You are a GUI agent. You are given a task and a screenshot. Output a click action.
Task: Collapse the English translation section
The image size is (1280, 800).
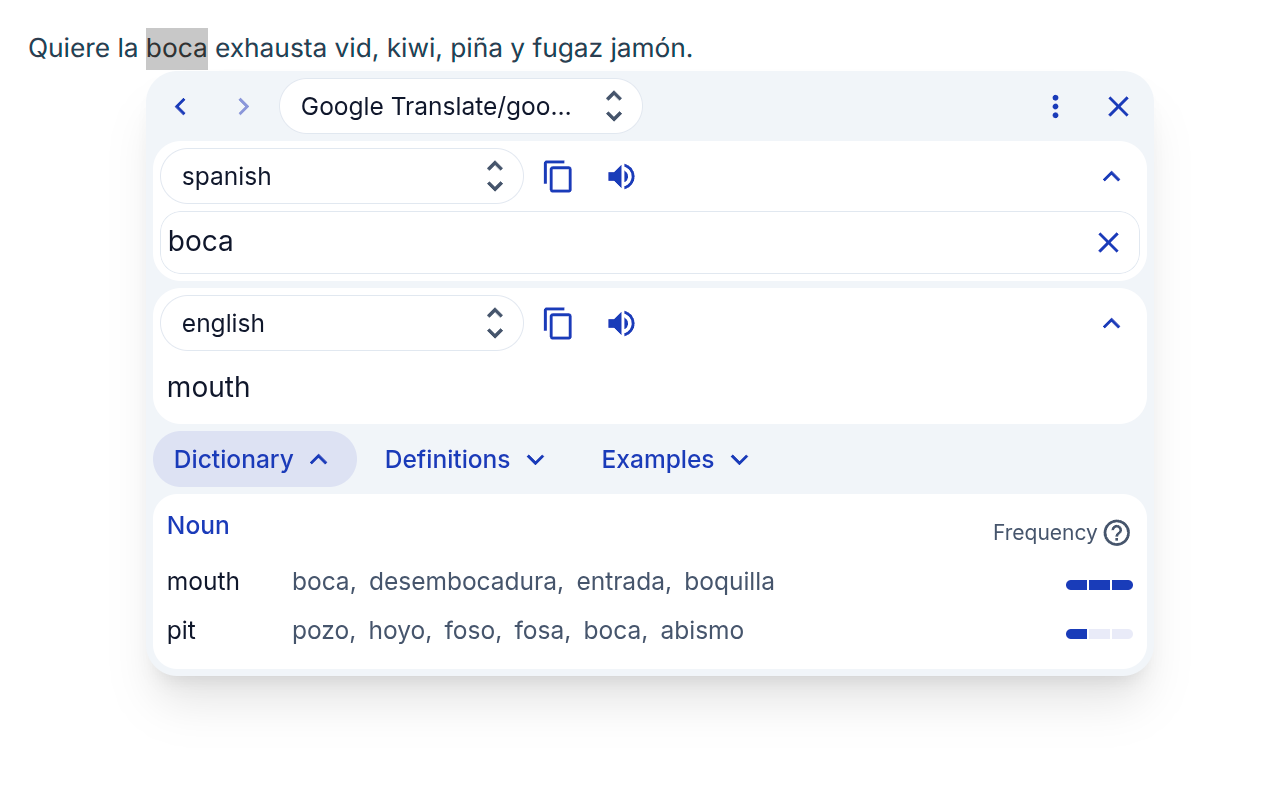[x=1111, y=324]
